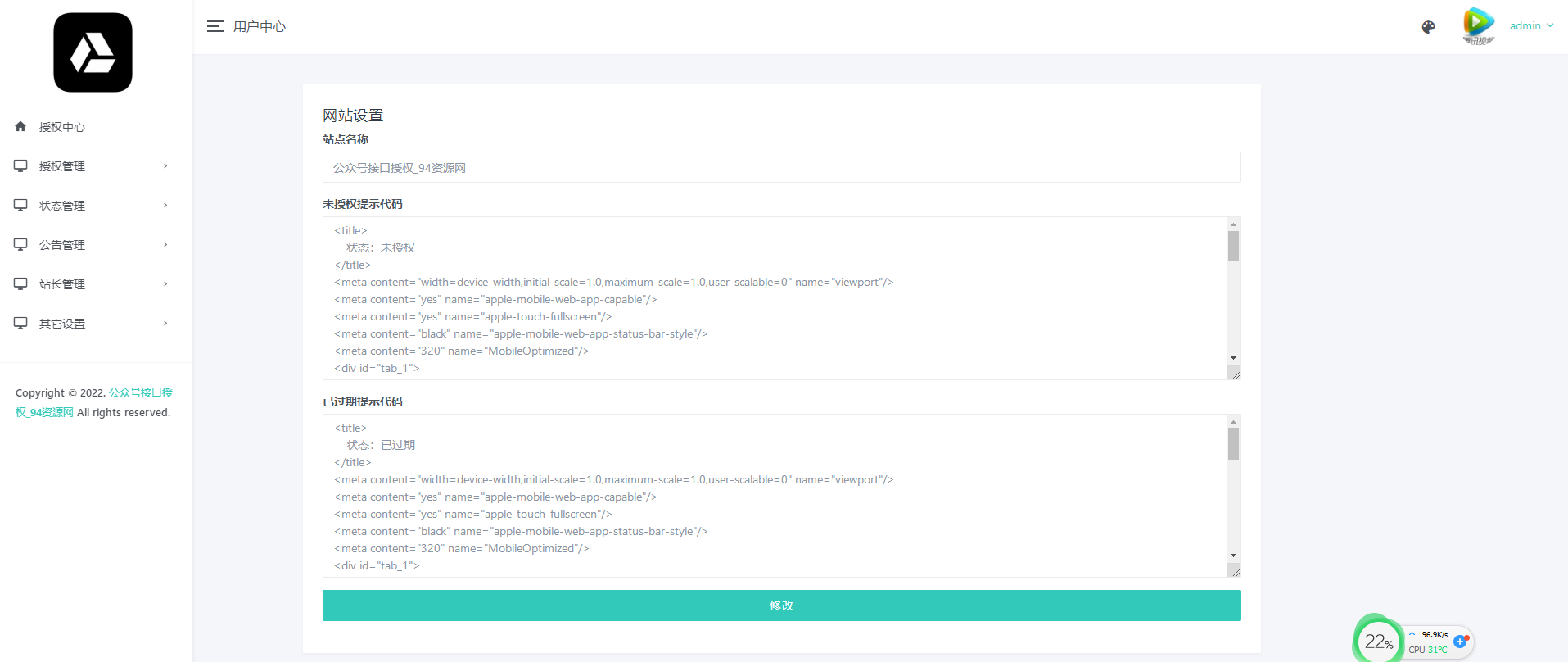The width and height of the screenshot is (1568, 662).
Task: Focus the 站点名称 input field
Action: point(781,167)
